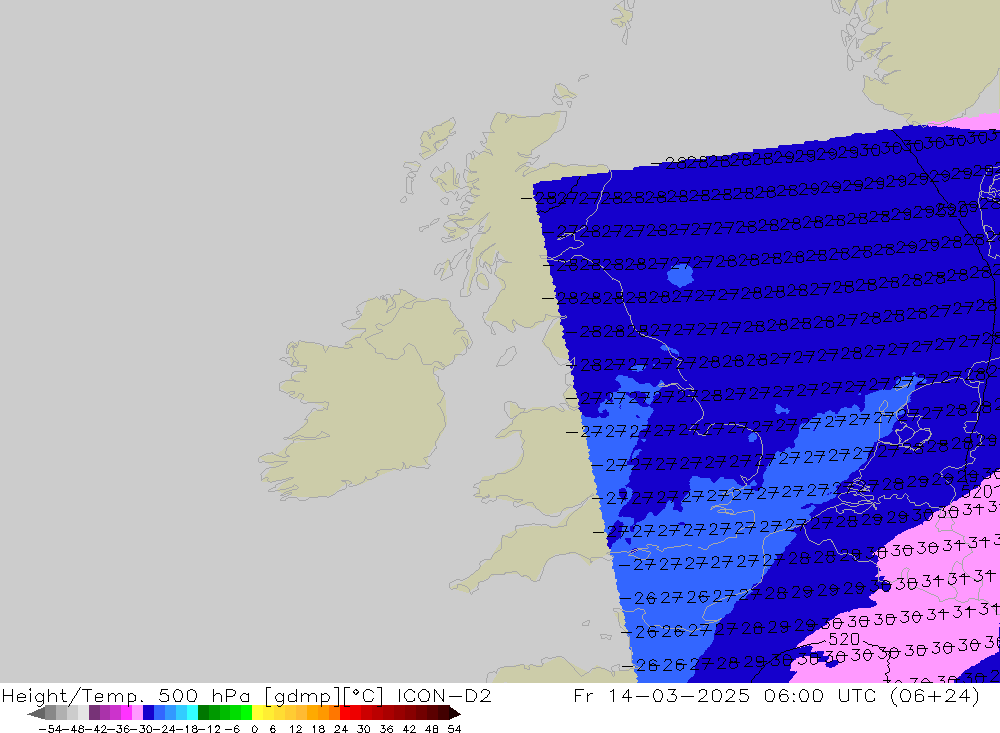1000x733 pixels.
Task: Click the 'ICON-D2' model name
Action: (x=444, y=695)
